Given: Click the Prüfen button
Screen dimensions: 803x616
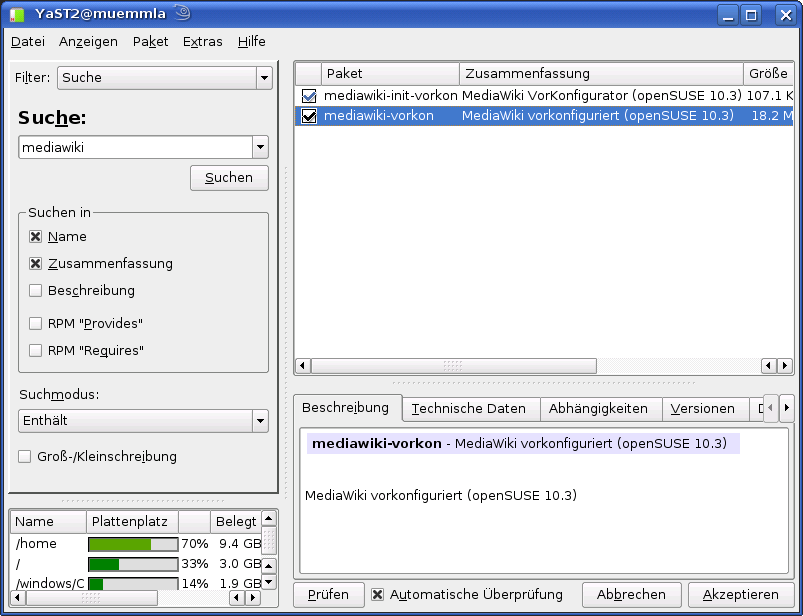Looking at the screenshot, I should coord(328,594).
